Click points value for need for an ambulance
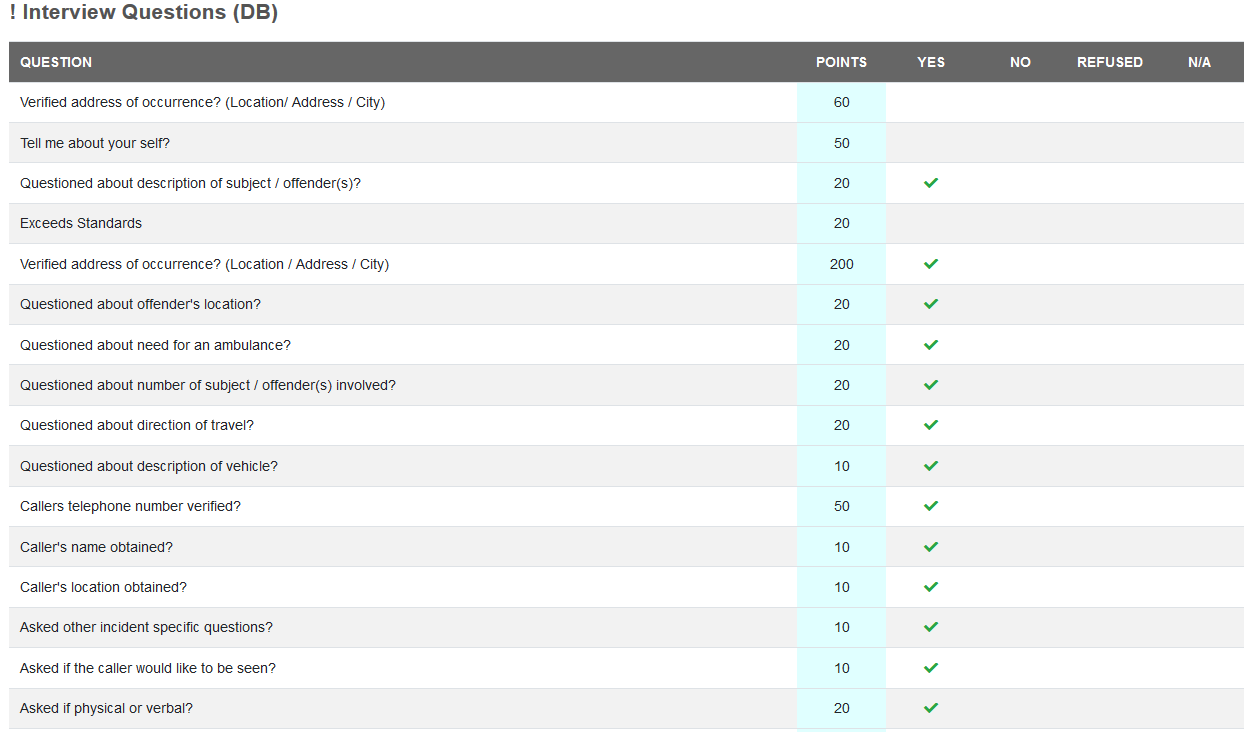Image resolution: width=1244 pixels, height=732 pixels. pos(842,345)
